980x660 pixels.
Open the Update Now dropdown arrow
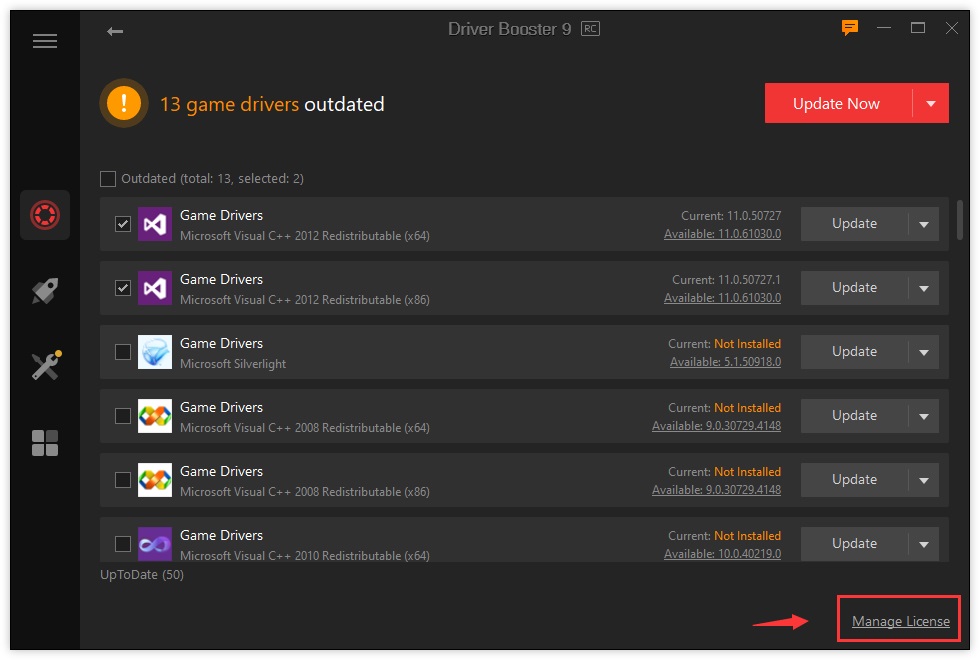(931, 103)
